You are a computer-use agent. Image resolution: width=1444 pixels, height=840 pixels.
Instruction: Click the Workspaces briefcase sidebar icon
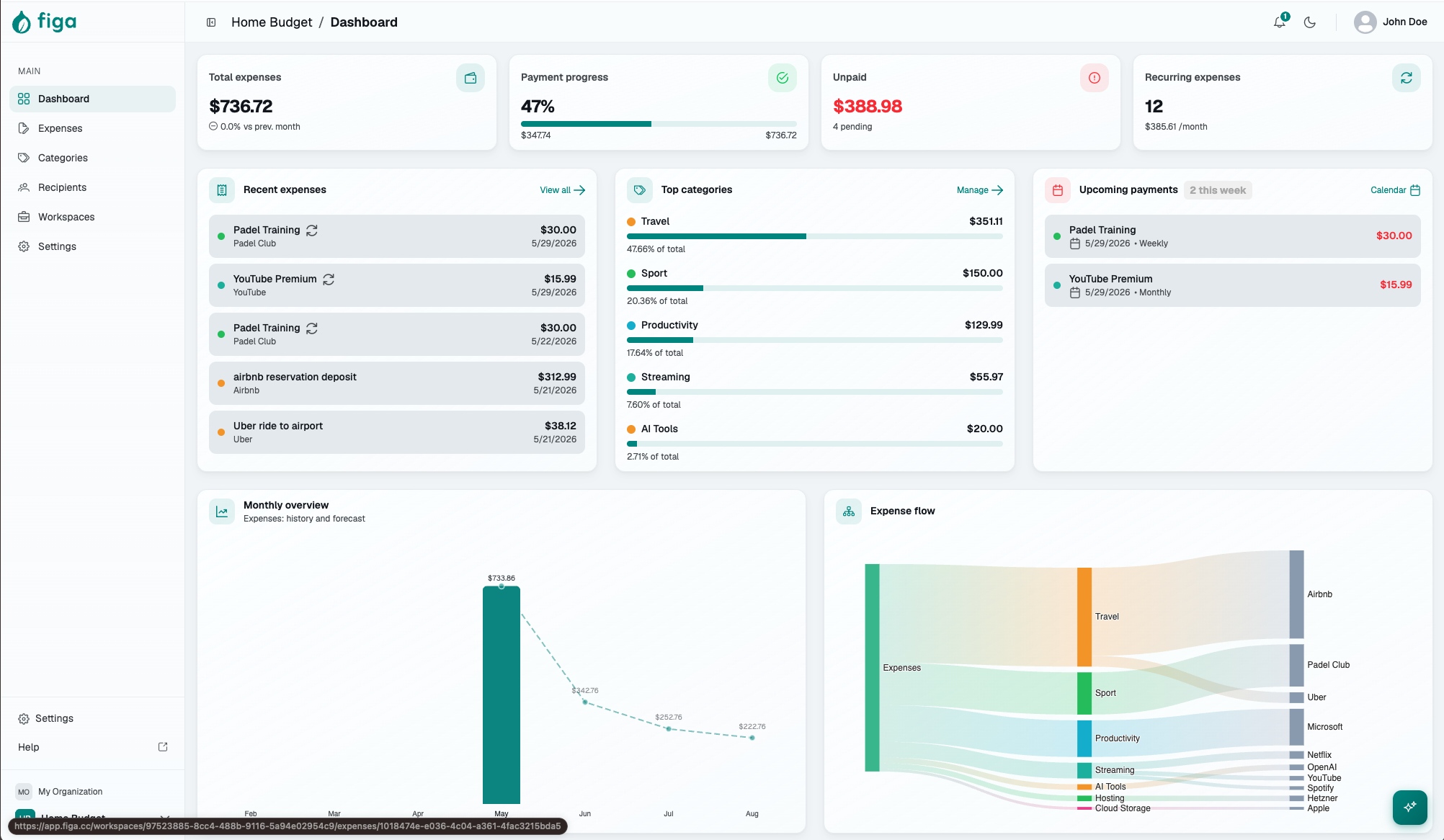point(24,217)
